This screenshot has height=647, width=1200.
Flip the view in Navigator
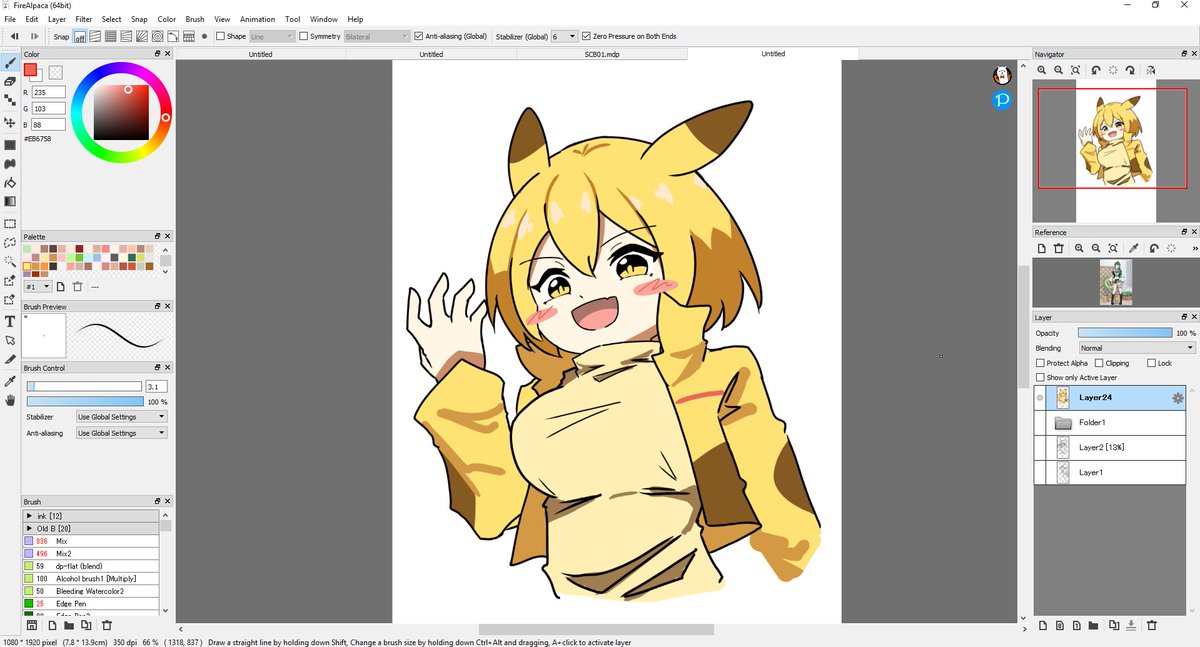click(1151, 70)
